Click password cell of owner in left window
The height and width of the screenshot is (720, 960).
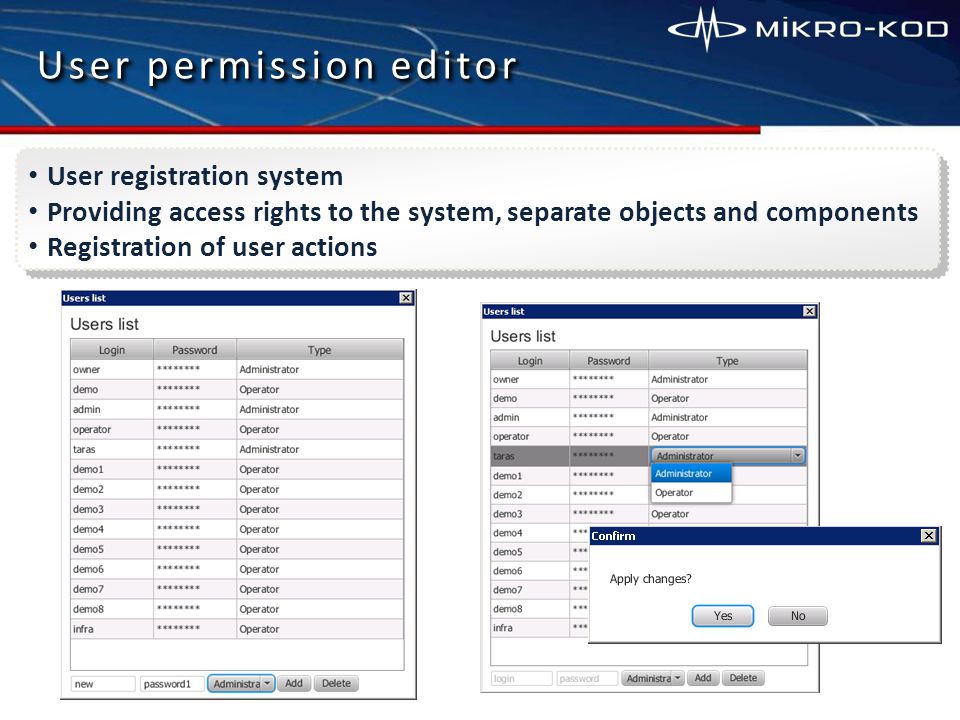click(x=195, y=369)
